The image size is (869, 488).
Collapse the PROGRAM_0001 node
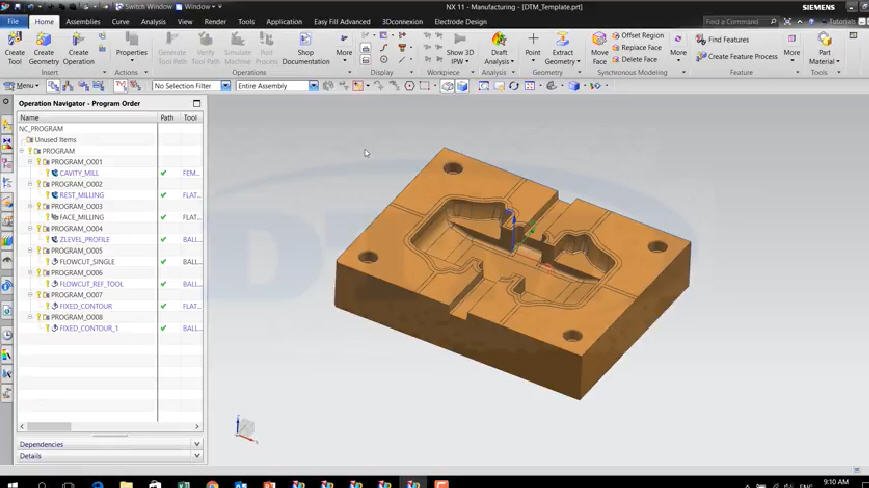point(30,162)
